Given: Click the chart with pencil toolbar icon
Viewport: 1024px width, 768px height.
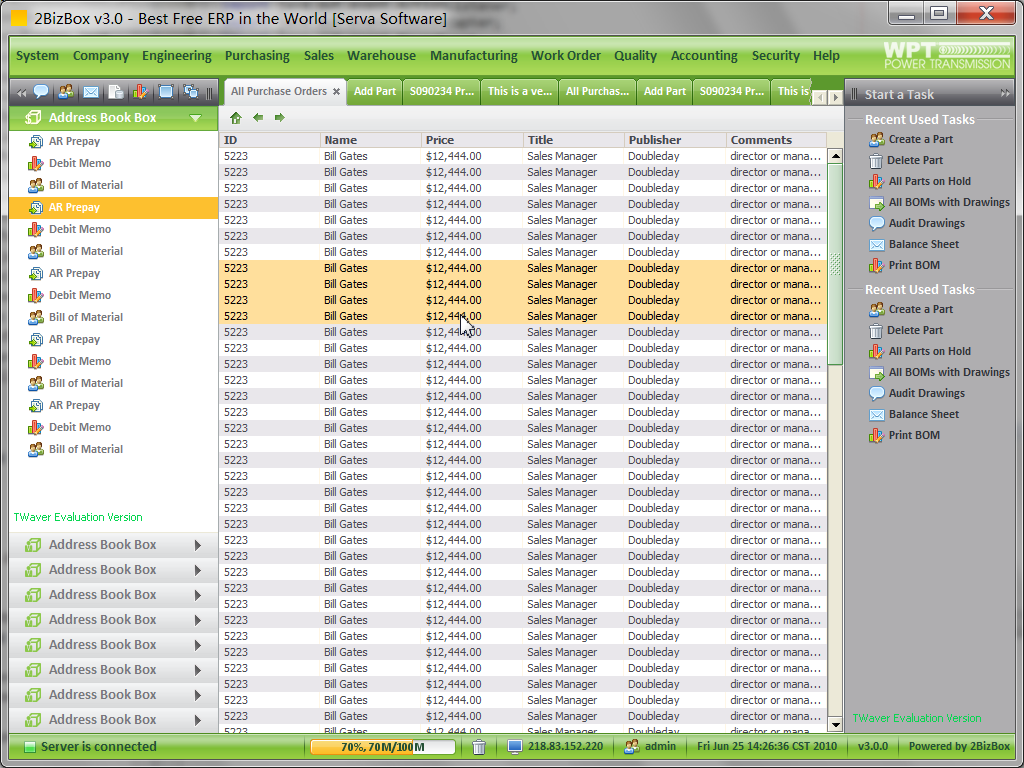Looking at the screenshot, I should point(140,92).
